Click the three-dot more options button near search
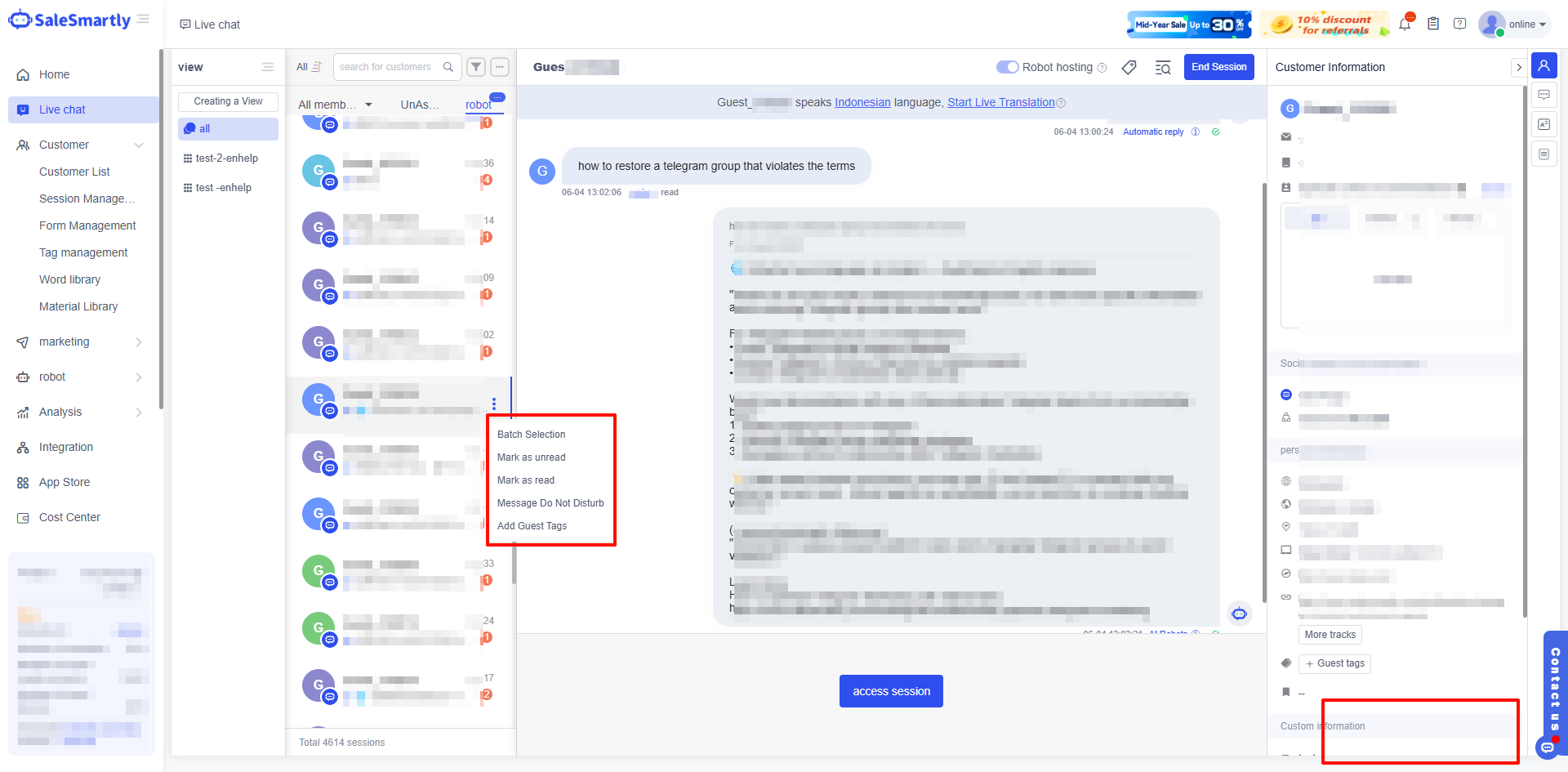Image resolution: width=1568 pixels, height=772 pixels. click(500, 67)
